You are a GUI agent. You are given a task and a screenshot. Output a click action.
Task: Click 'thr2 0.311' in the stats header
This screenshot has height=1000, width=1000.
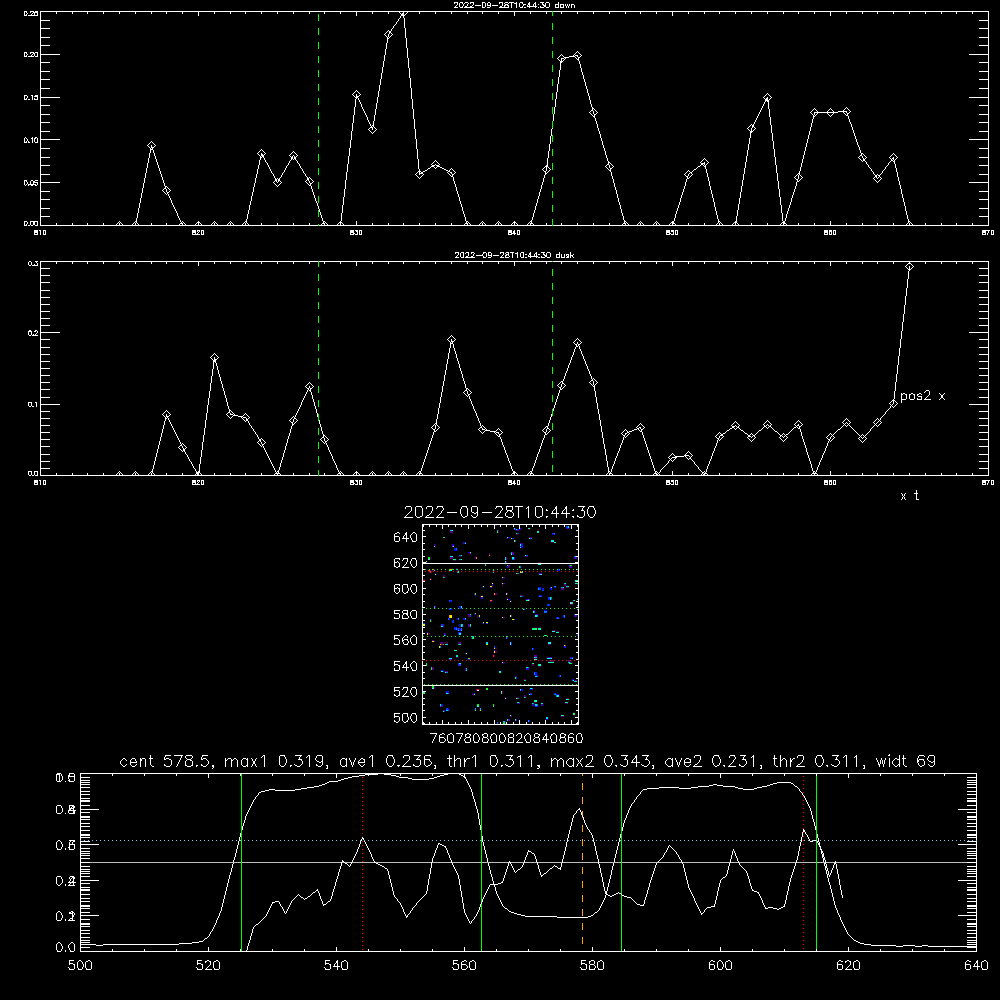coord(820,761)
